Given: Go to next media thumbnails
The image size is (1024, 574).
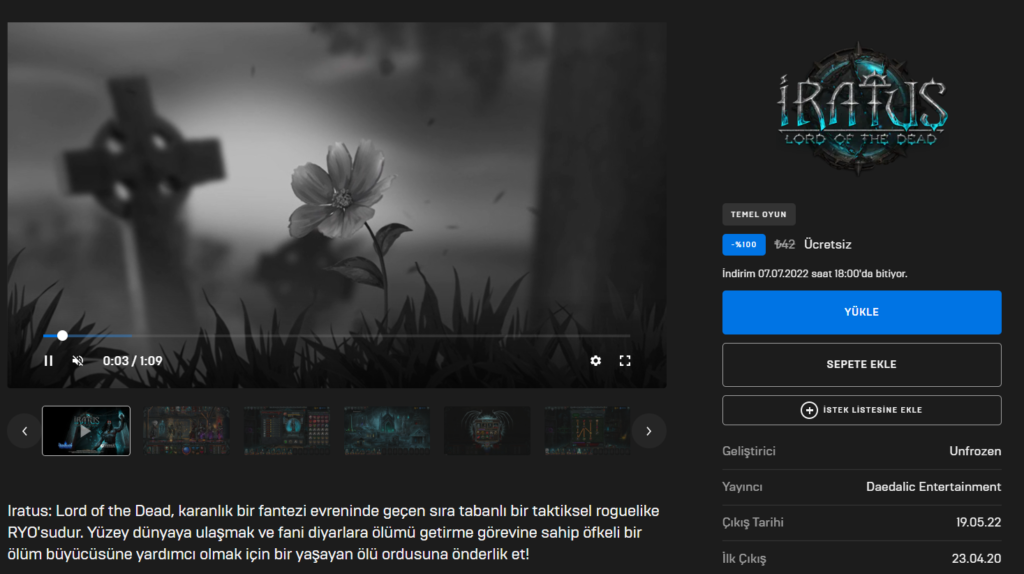Looking at the screenshot, I should [x=648, y=431].
